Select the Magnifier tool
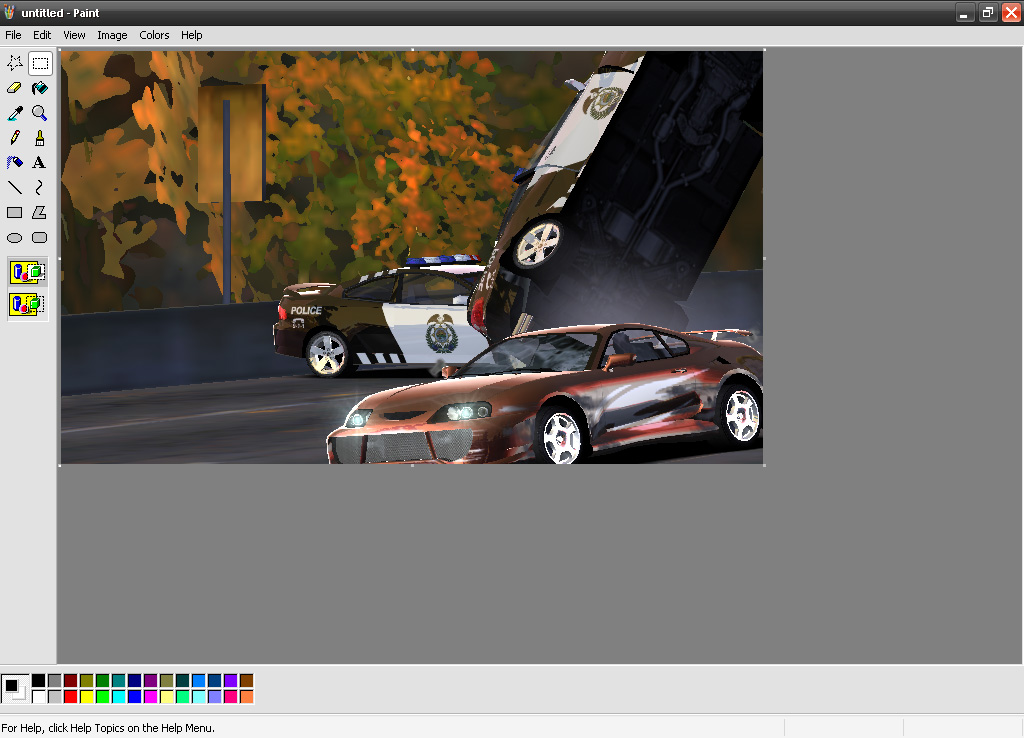The height and width of the screenshot is (738, 1024). pyautogui.click(x=40, y=113)
